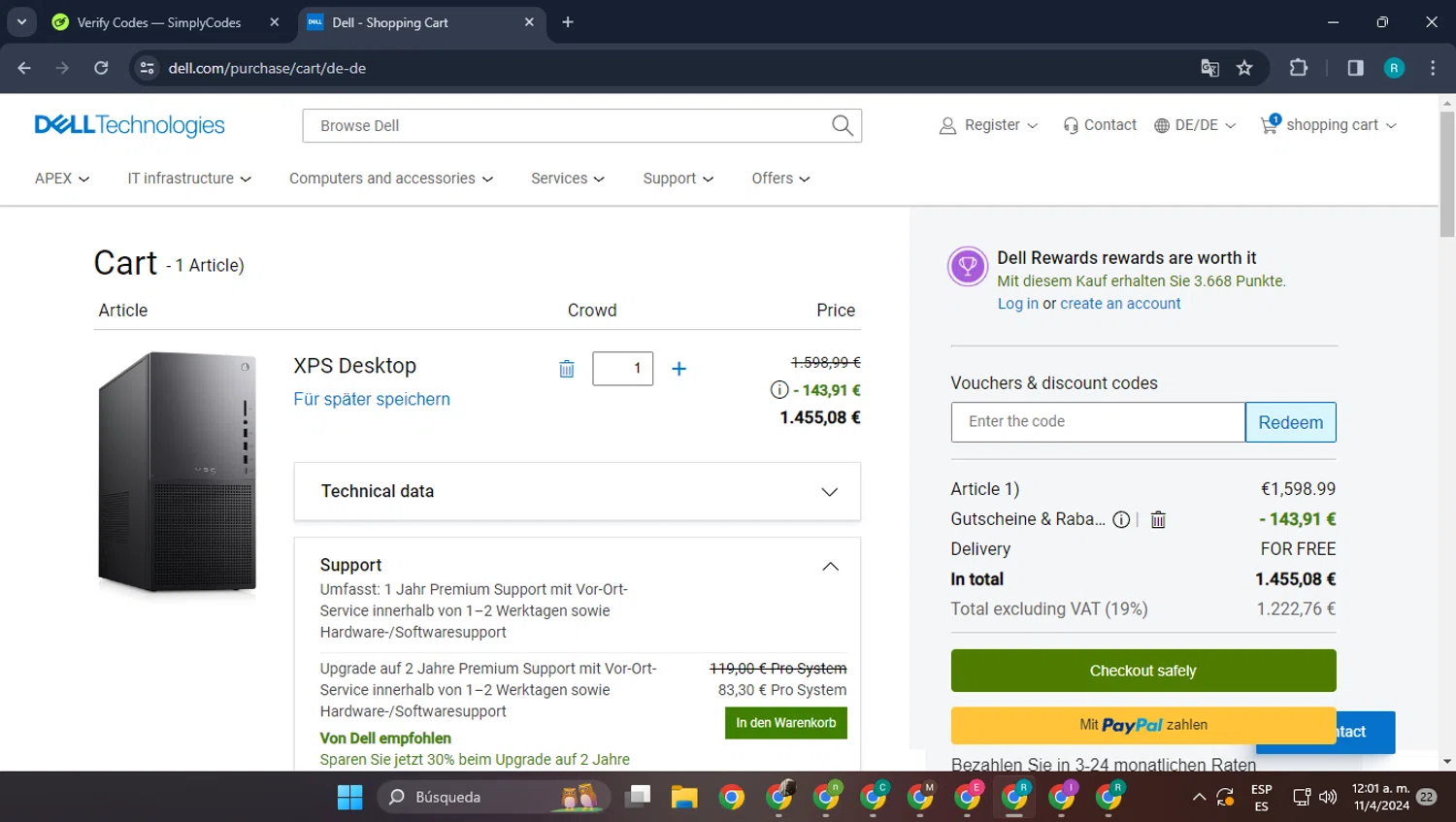Collapse the Support section

(x=830, y=566)
